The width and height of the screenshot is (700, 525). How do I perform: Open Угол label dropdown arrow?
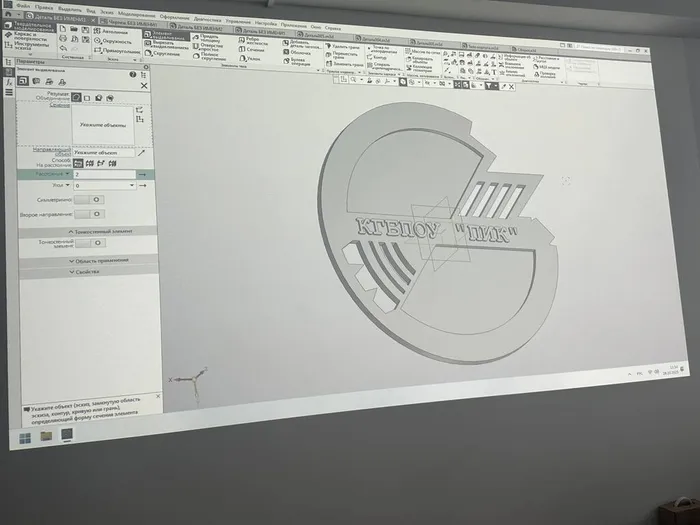(x=68, y=185)
